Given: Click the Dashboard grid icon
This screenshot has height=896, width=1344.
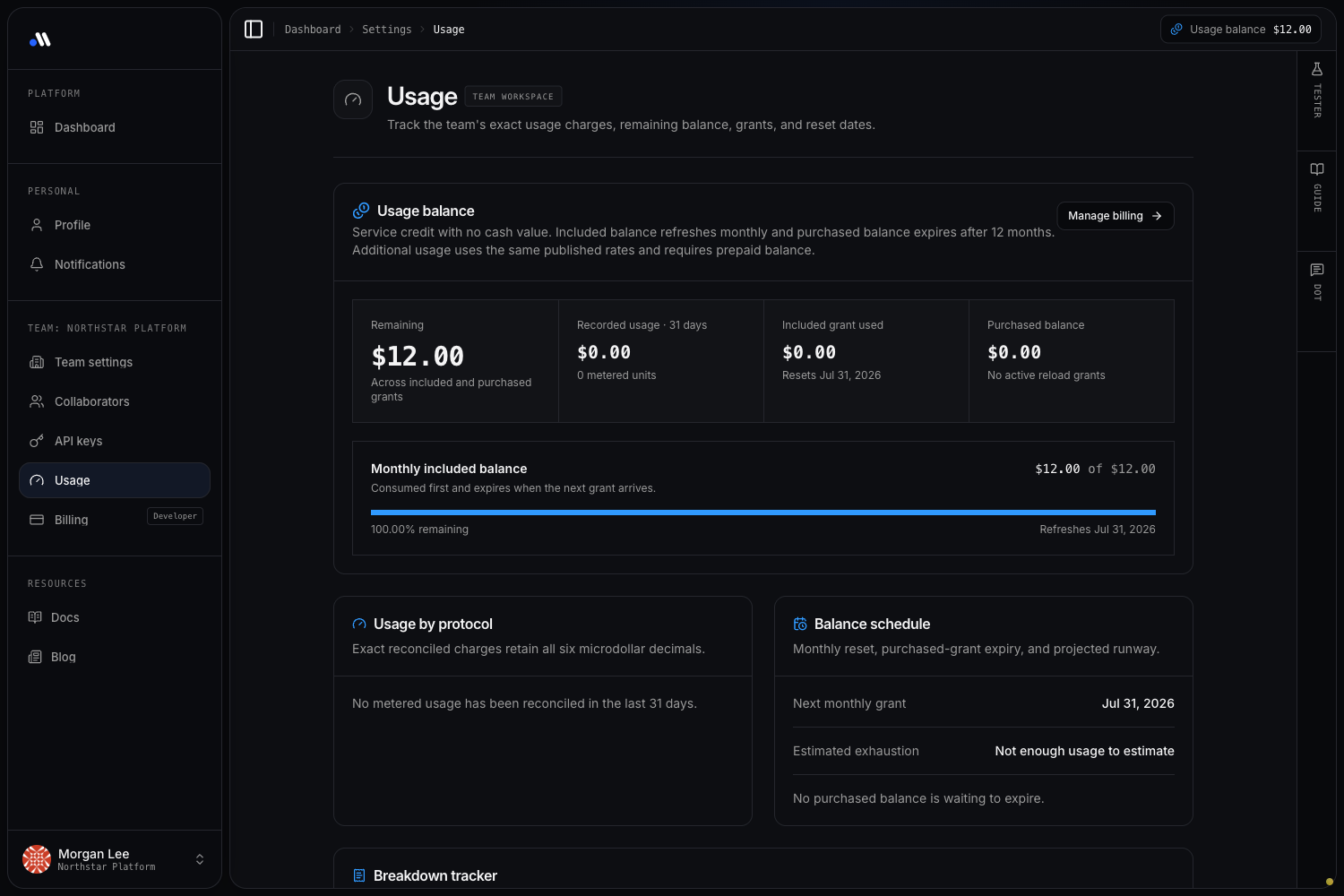Looking at the screenshot, I should [x=37, y=127].
